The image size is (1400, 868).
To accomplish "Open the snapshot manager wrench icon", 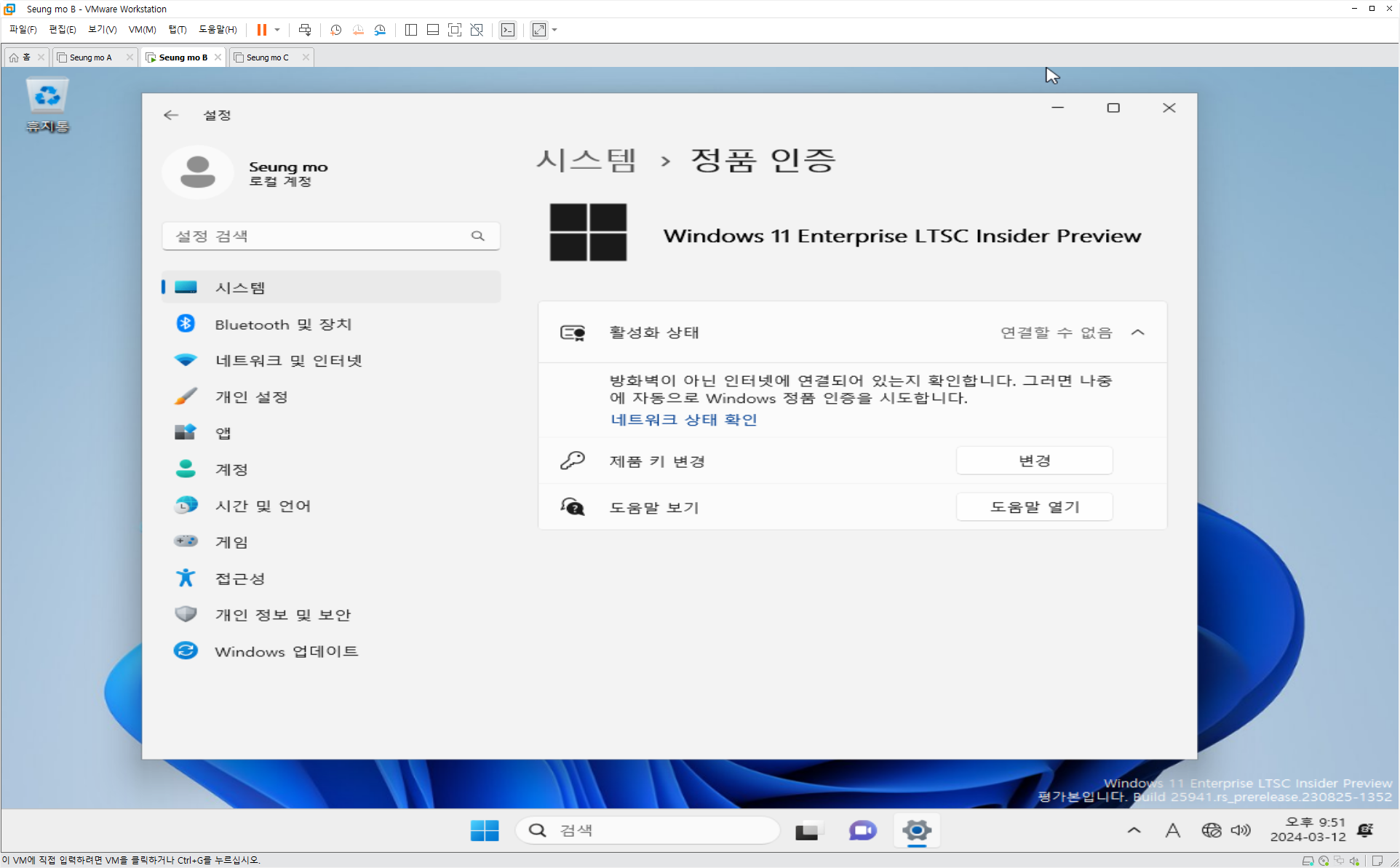I will point(380,30).
